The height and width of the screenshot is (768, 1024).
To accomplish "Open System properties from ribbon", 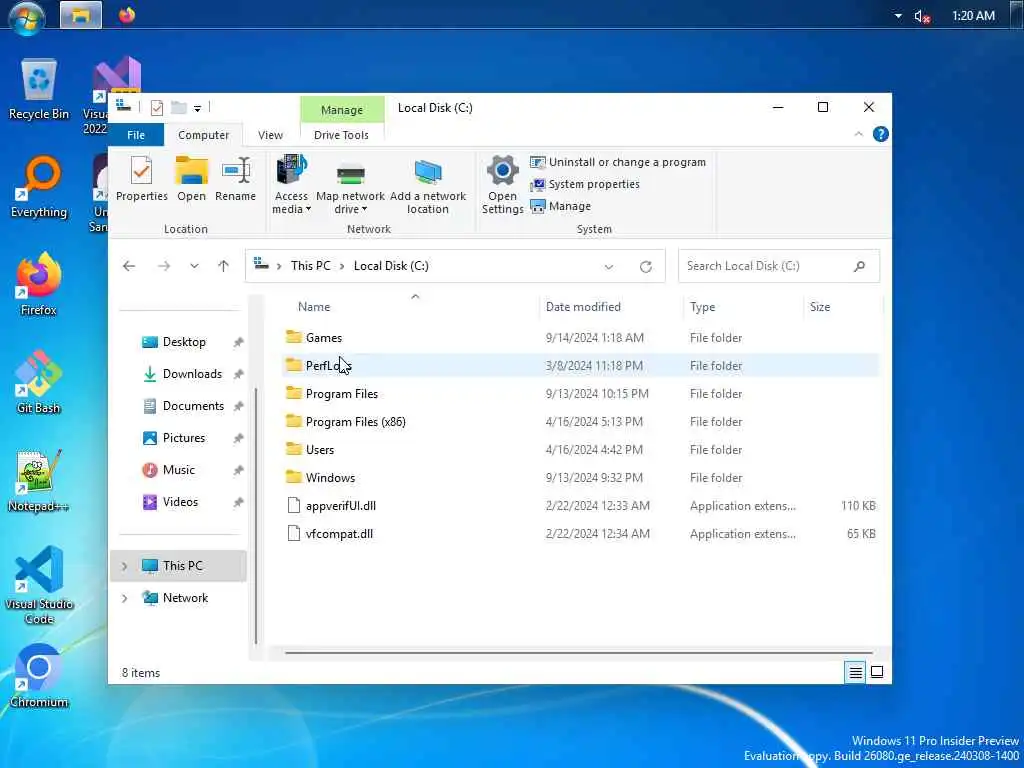I will (x=585, y=184).
